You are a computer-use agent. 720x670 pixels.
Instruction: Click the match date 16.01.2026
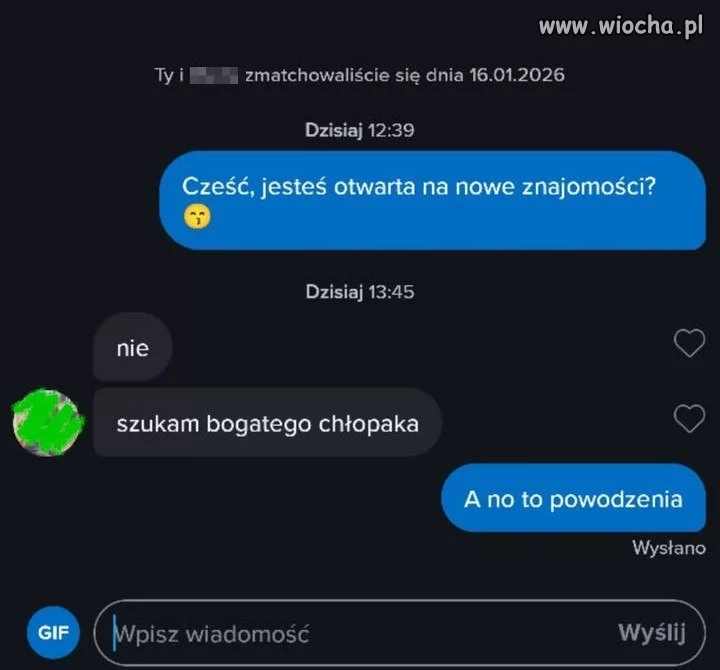(517, 75)
